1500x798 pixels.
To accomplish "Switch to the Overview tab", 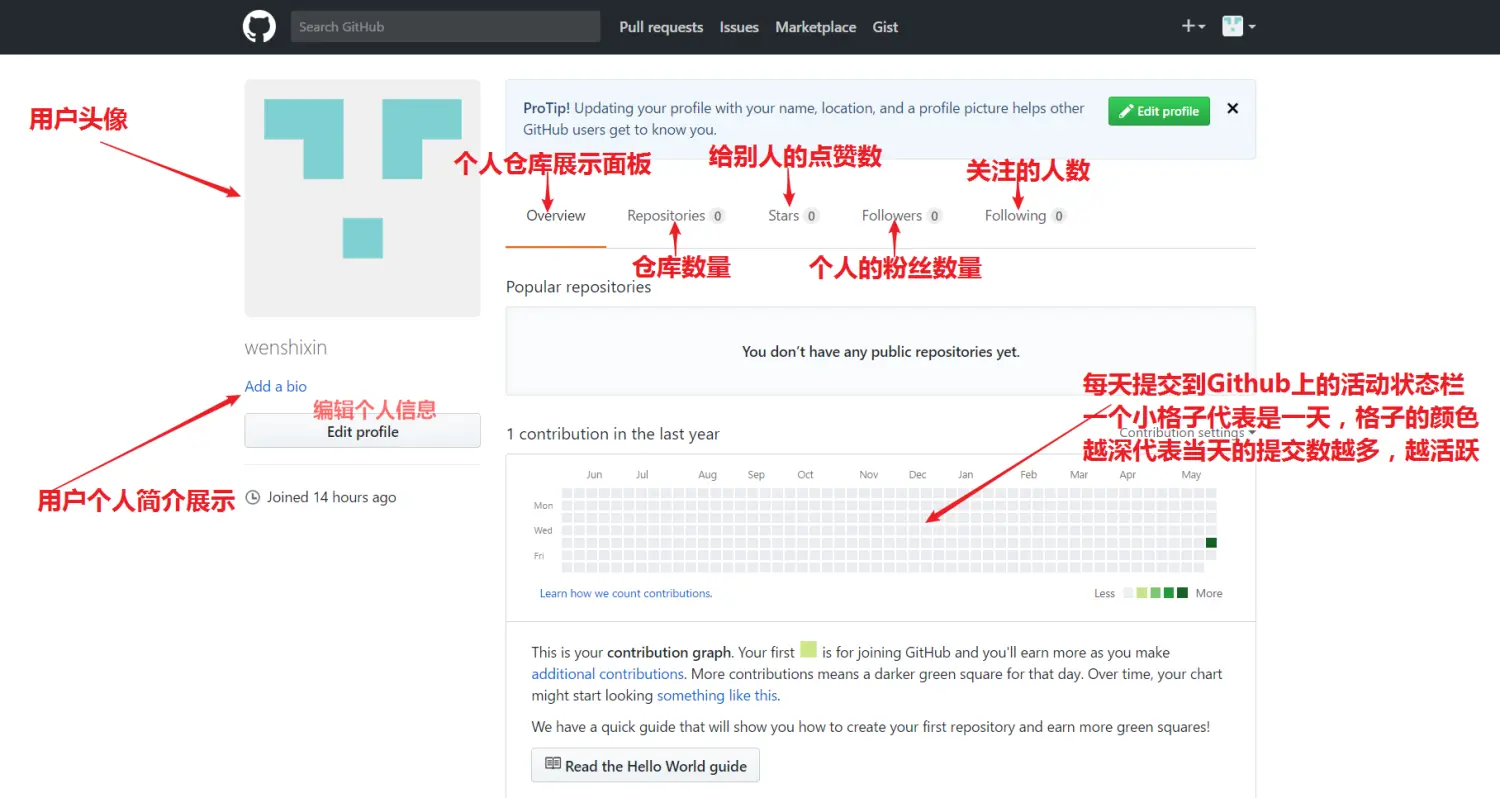I will click(556, 215).
